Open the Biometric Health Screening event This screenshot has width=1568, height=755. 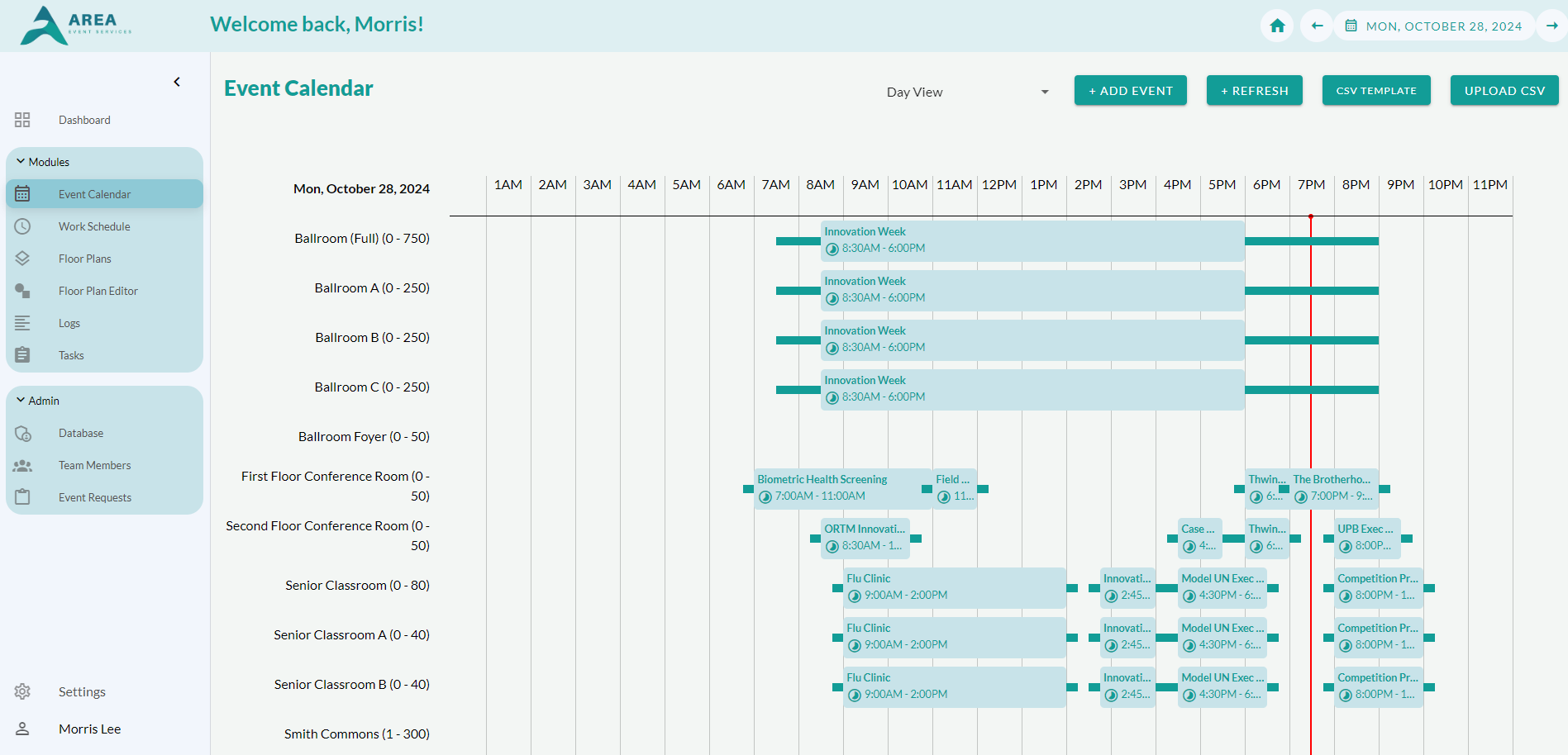836,488
